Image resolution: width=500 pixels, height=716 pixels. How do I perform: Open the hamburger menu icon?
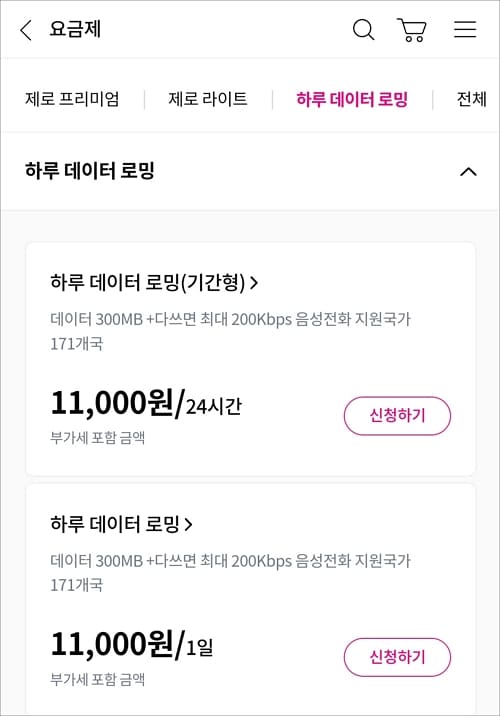pos(465,29)
